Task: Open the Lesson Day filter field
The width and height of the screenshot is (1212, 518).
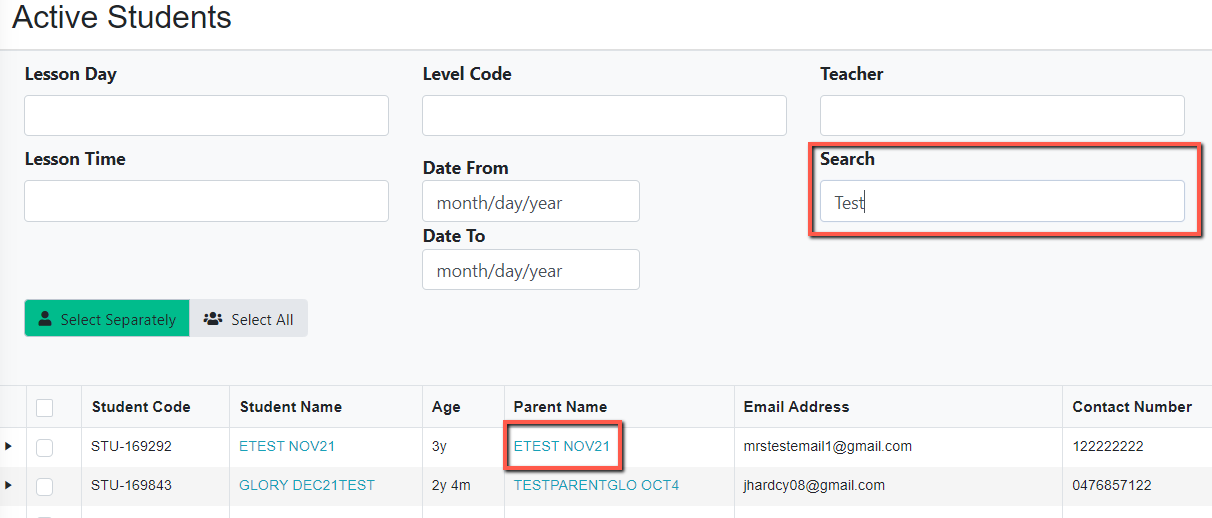Action: [x=206, y=116]
